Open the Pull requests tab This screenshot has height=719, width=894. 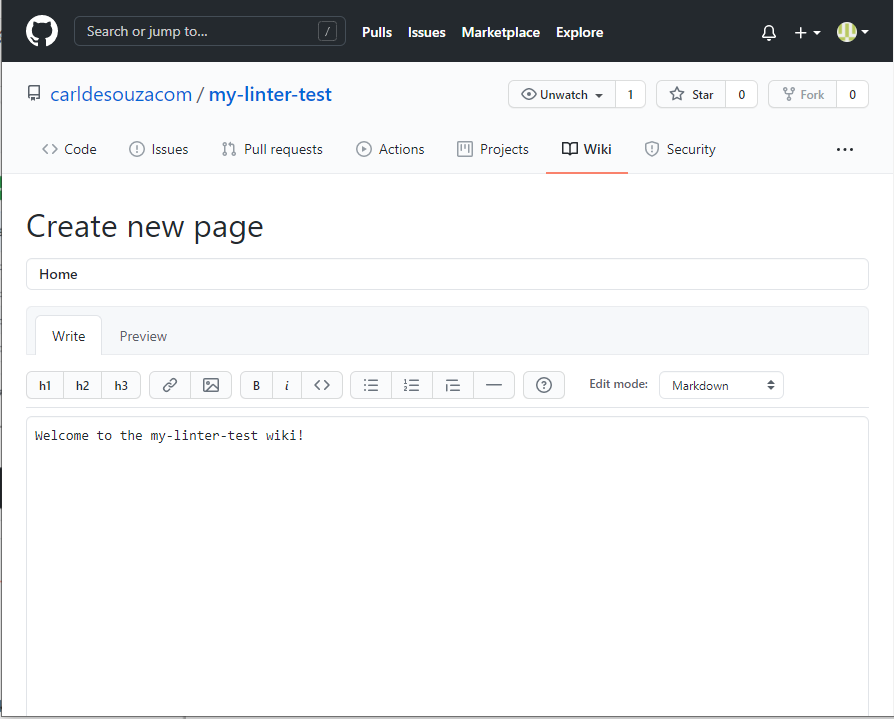pos(272,148)
